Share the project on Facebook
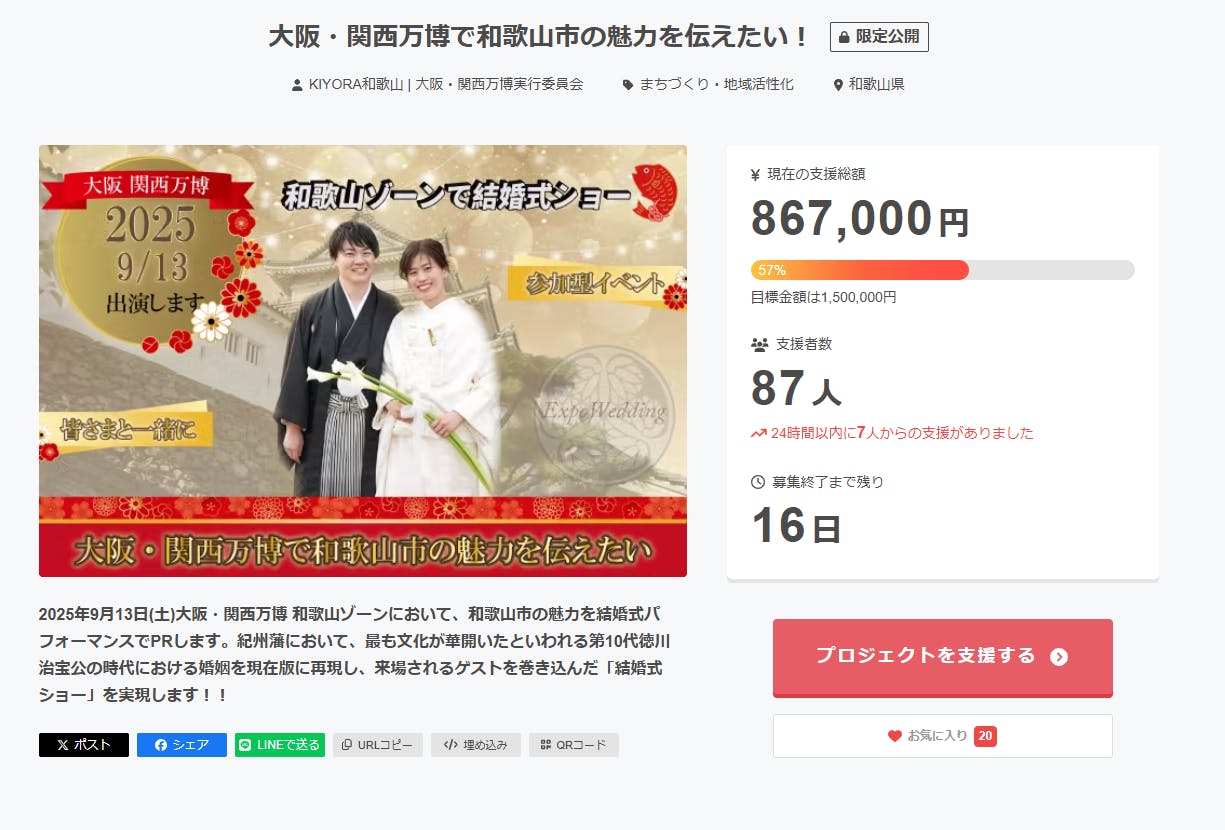This screenshot has width=1225, height=830. click(182, 745)
